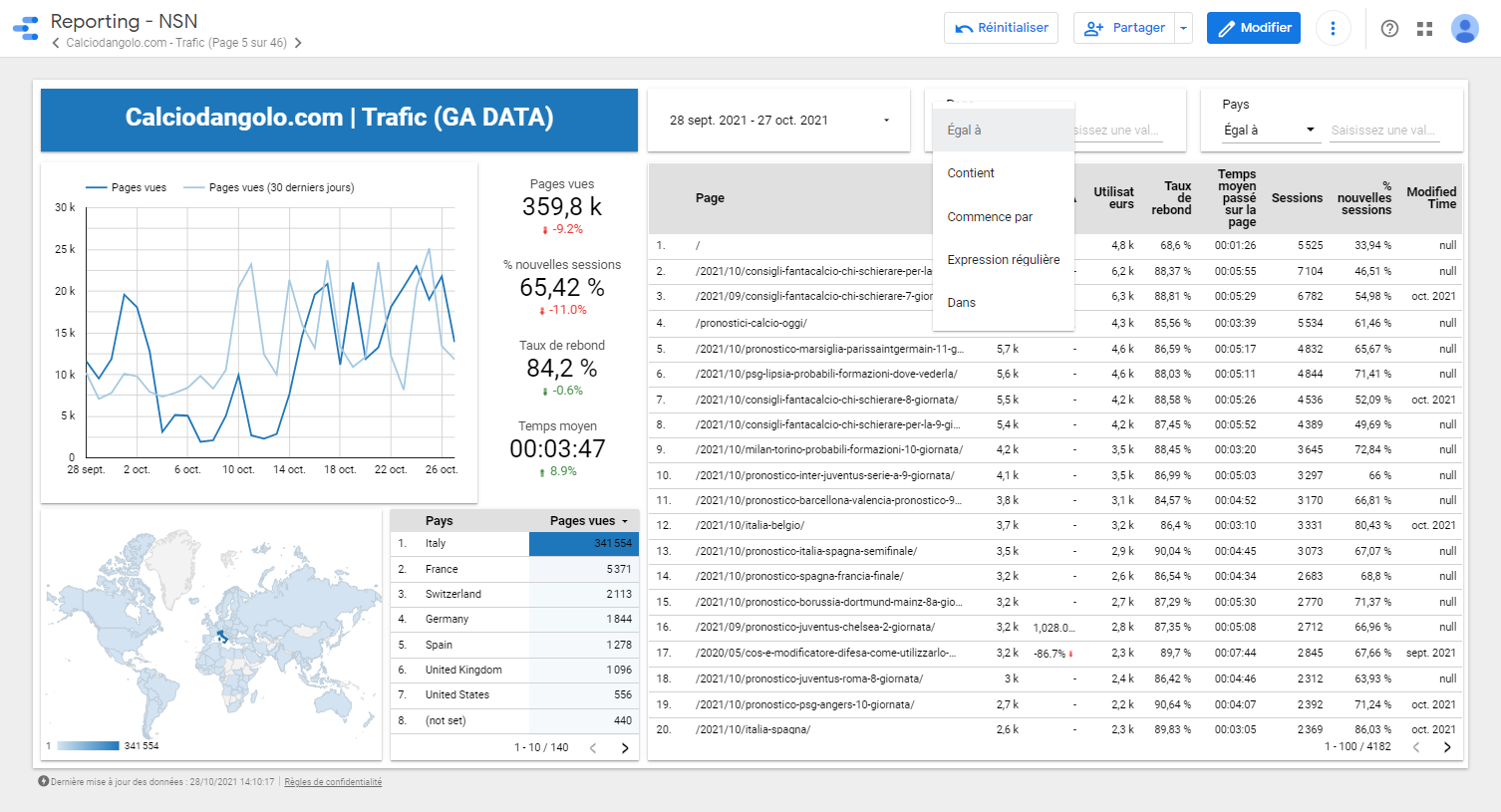Open the Pays 'Égal à' operator dropdown
The height and width of the screenshot is (812, 1501).
(1269, 131)
